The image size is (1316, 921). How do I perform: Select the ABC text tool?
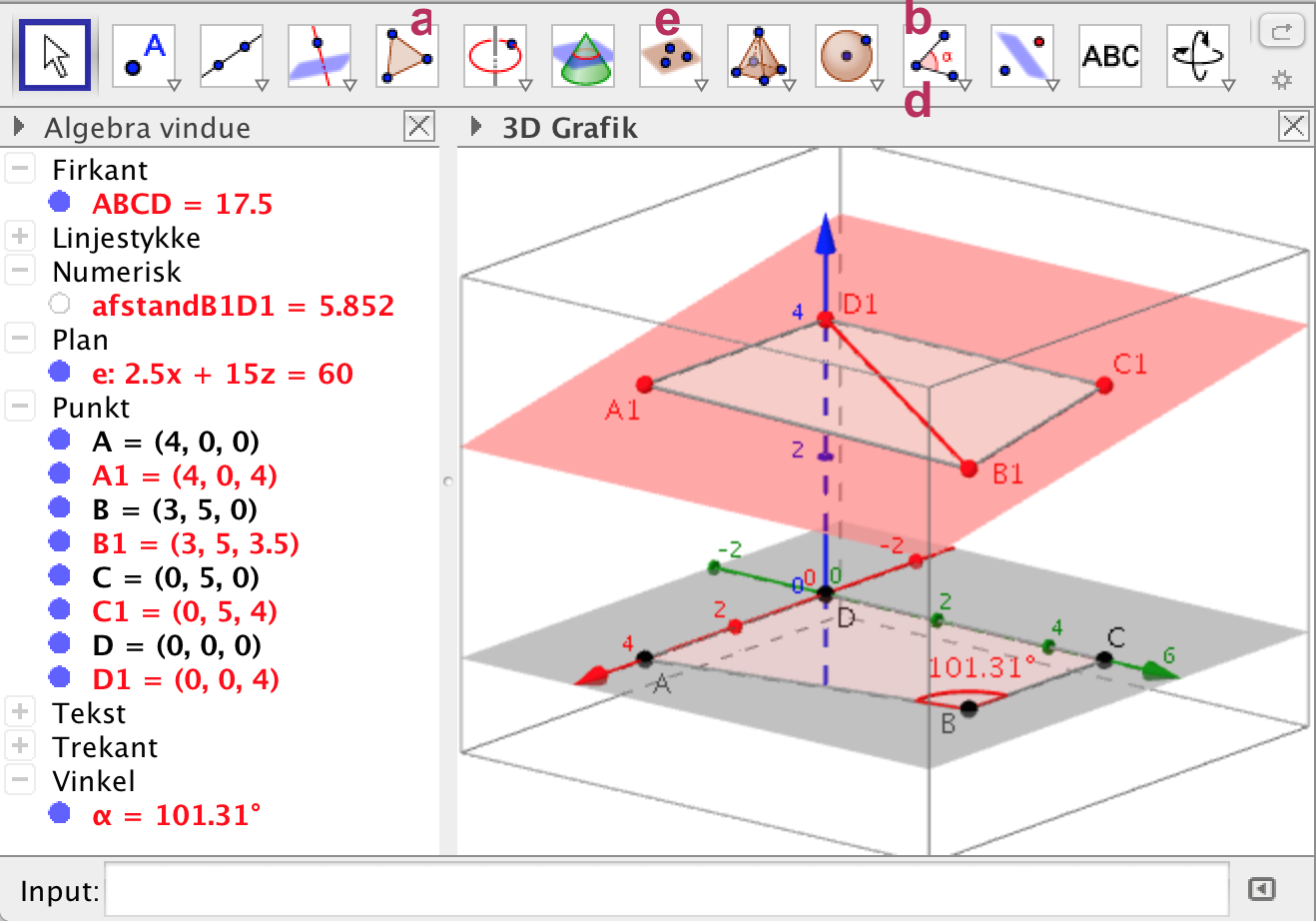click(x=1110, y=56)
